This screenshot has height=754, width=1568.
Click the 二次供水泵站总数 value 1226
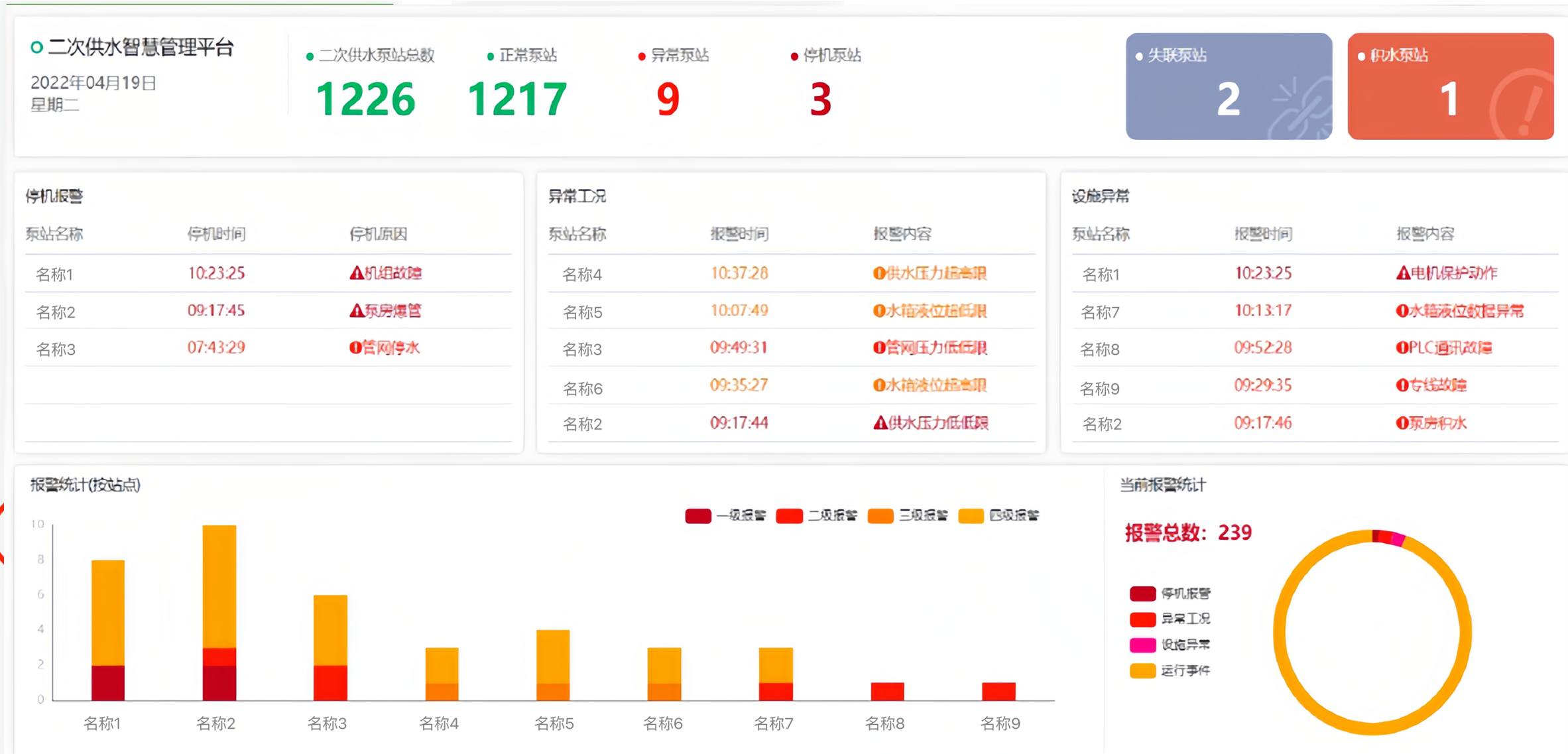tap(365, 99)
